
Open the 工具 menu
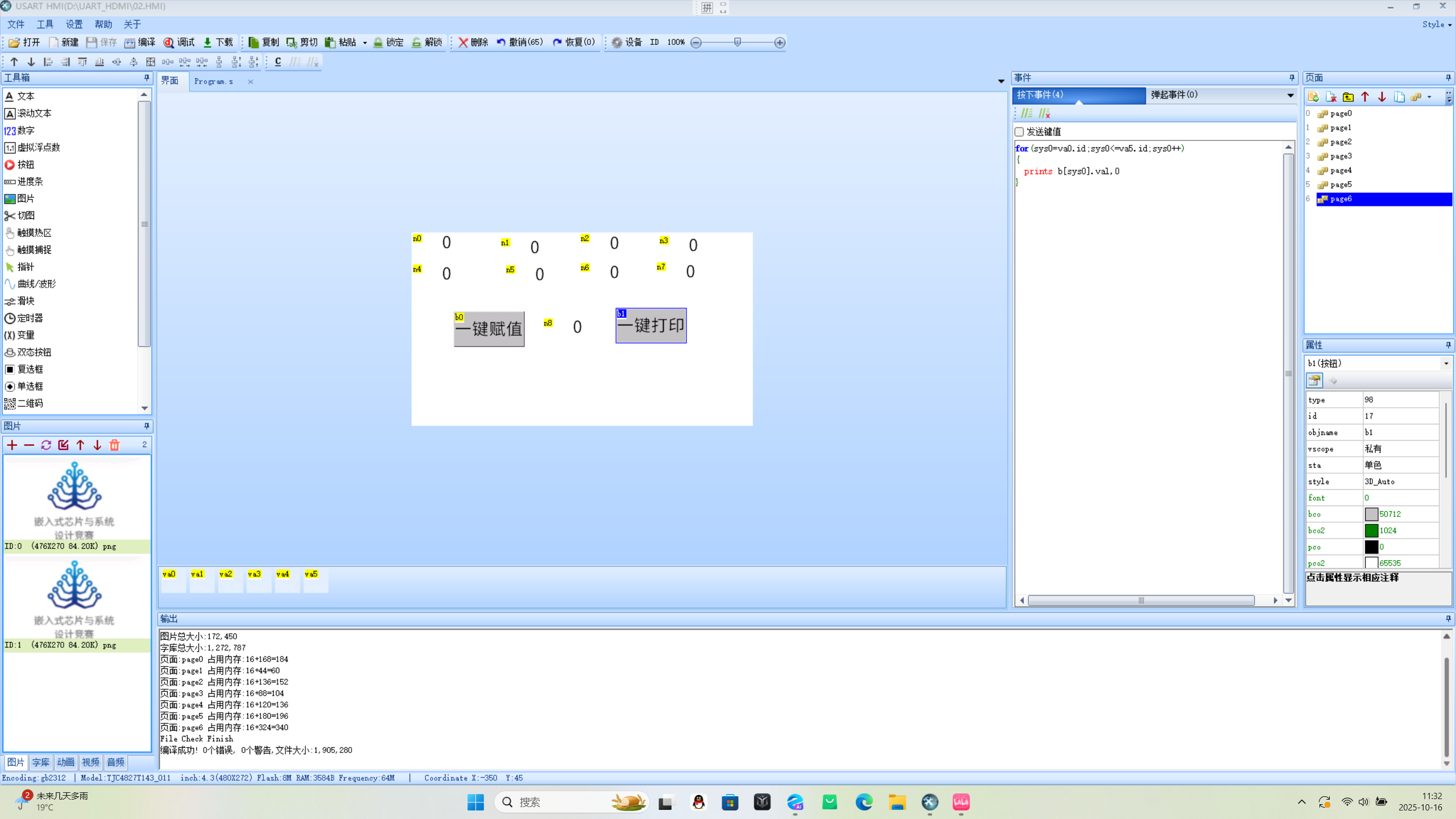coord(45,24)
